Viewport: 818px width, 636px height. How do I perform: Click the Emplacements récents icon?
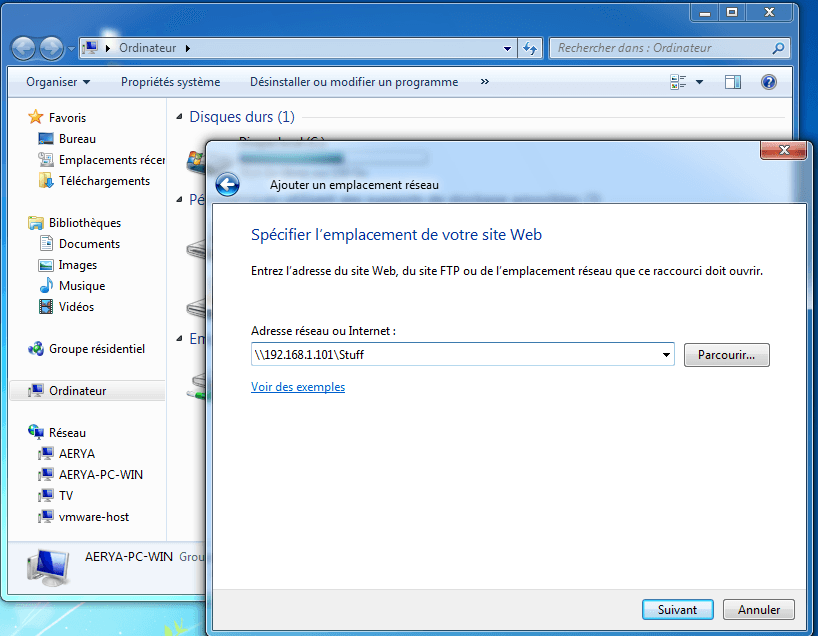click(x=45, y=160)
